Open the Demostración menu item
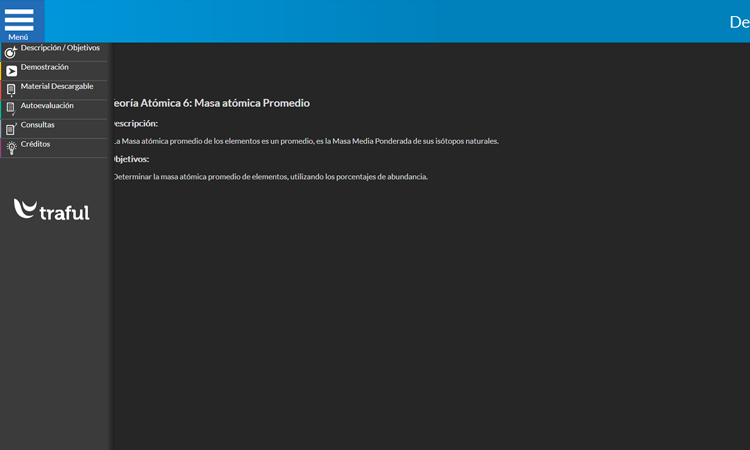The height and width of the screenshot is (450, 750). (45, 67)
